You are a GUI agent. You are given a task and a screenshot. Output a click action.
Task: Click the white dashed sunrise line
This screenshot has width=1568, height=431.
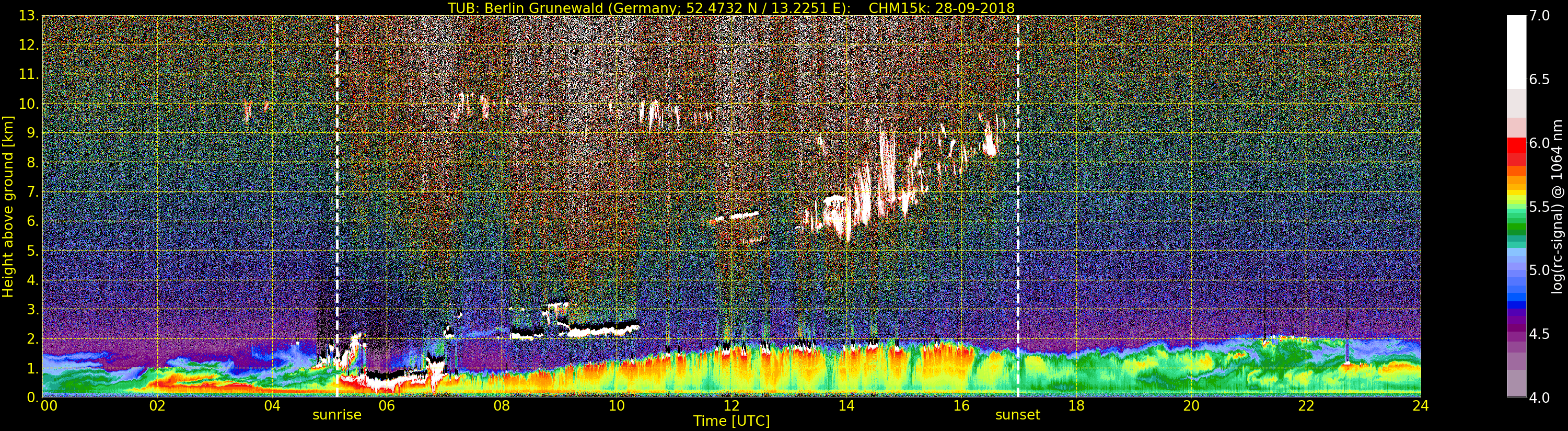[x=336, y=183]
